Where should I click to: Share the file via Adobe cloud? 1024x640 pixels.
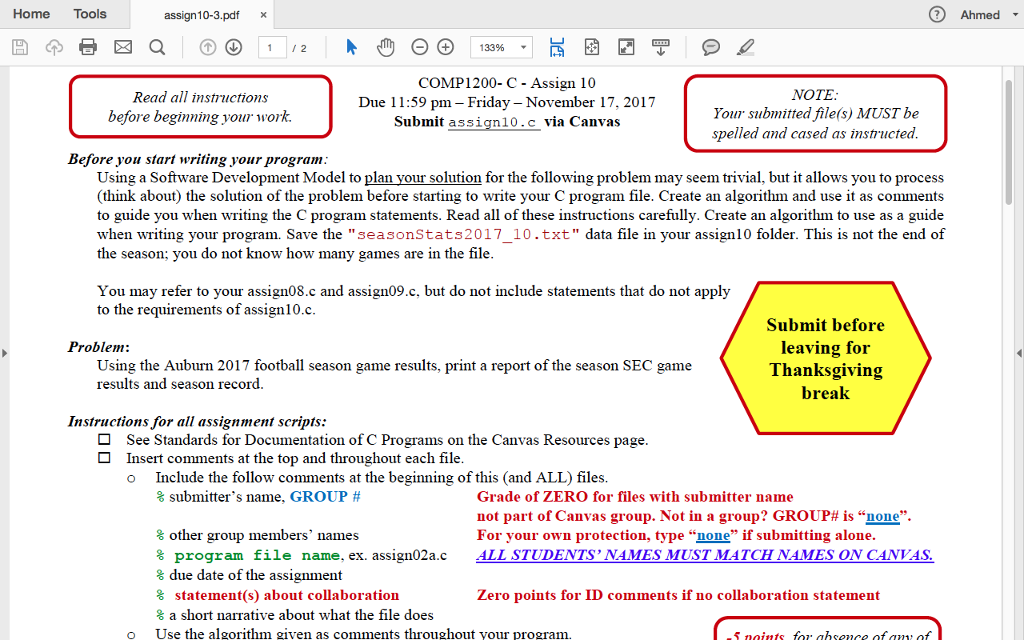tap(54, 46)
